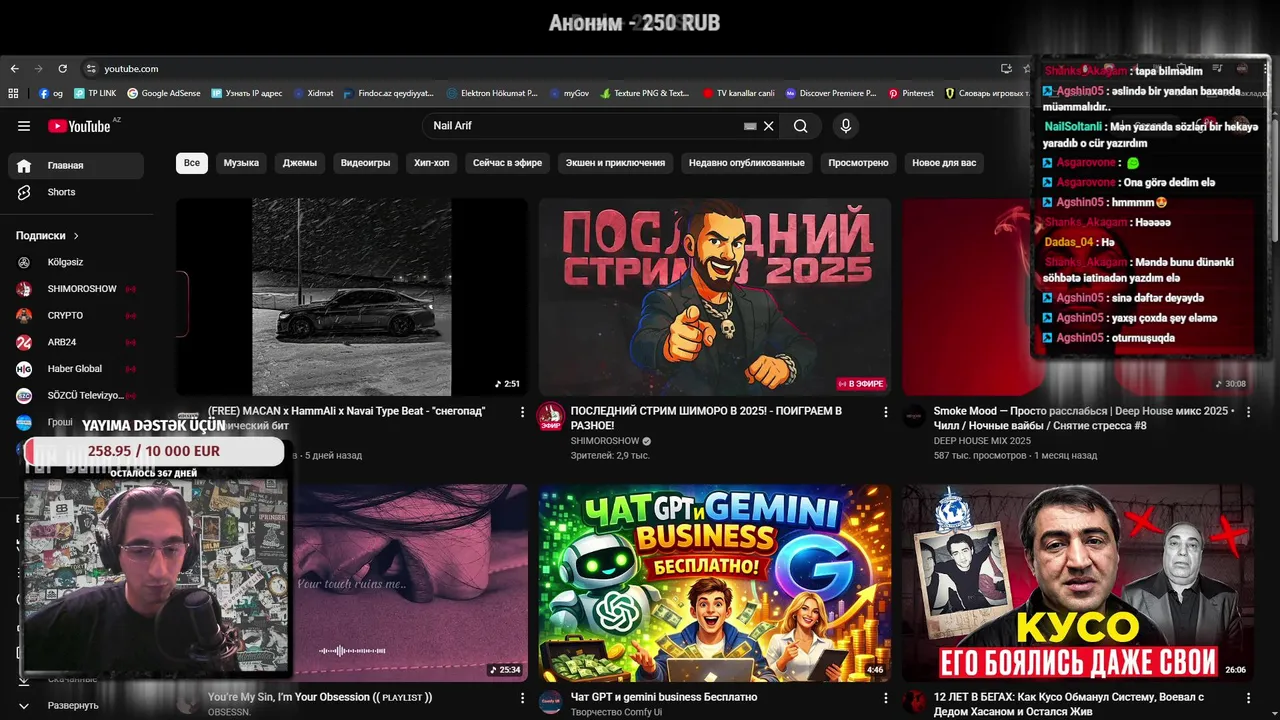This screenshot has height=720, width=1280.
Task: Go back with the browser back arrow
Action: (14, 69)
